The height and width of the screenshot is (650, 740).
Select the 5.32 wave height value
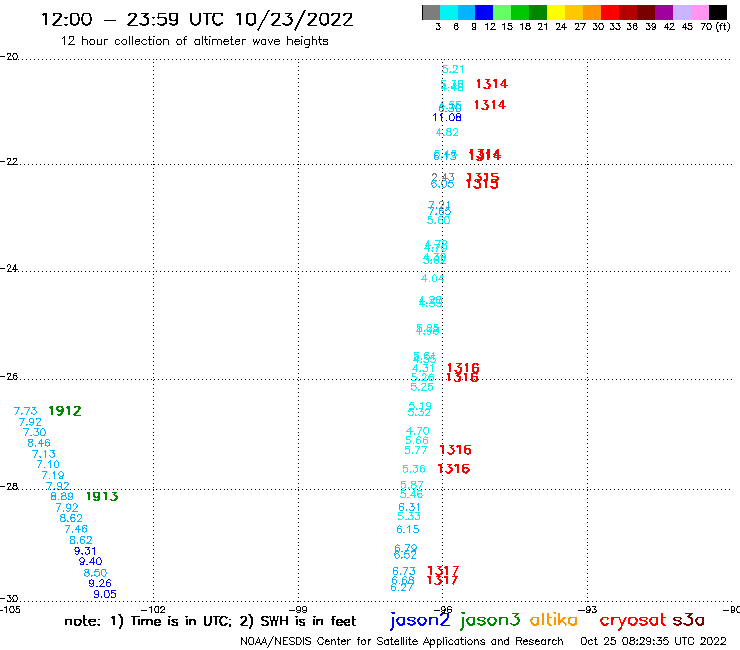click(419, 413)
